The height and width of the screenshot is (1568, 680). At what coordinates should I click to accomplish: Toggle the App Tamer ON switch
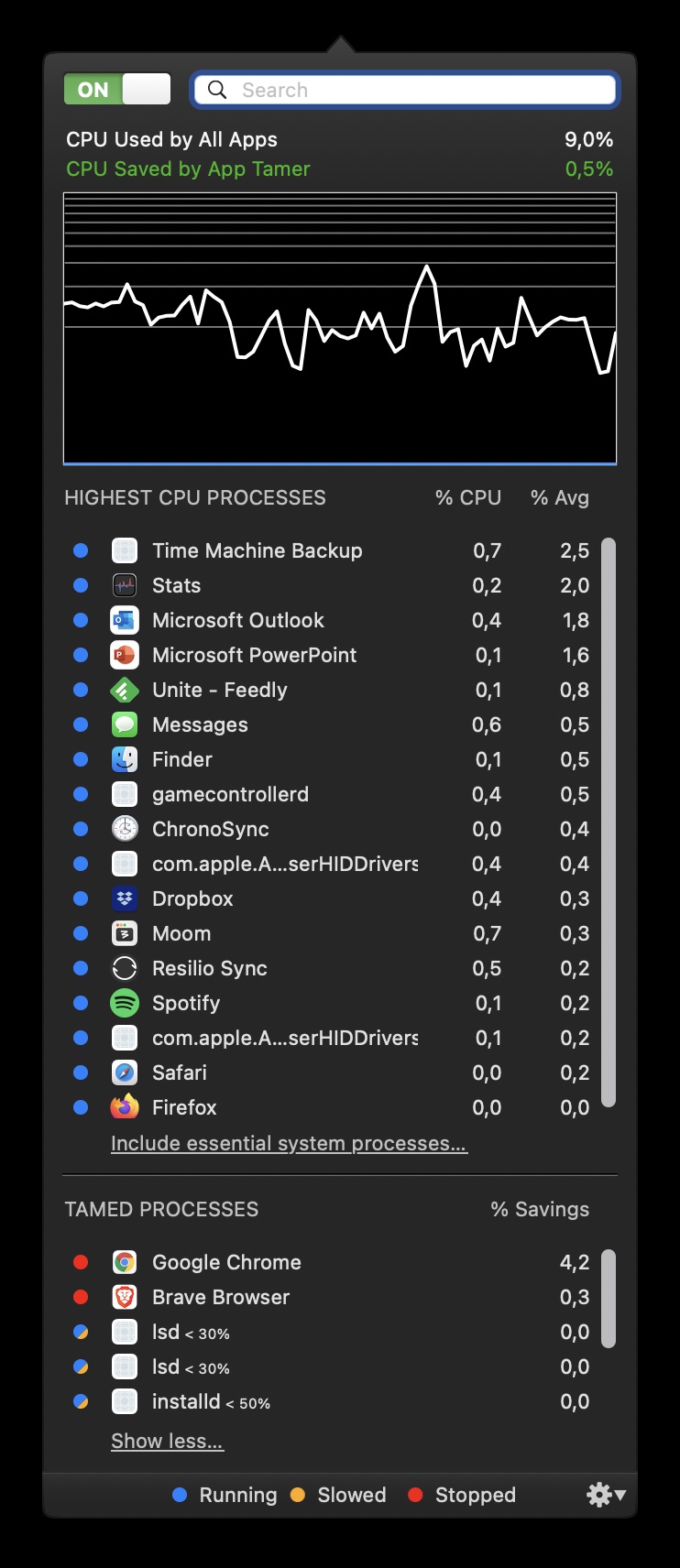[117, 90]
